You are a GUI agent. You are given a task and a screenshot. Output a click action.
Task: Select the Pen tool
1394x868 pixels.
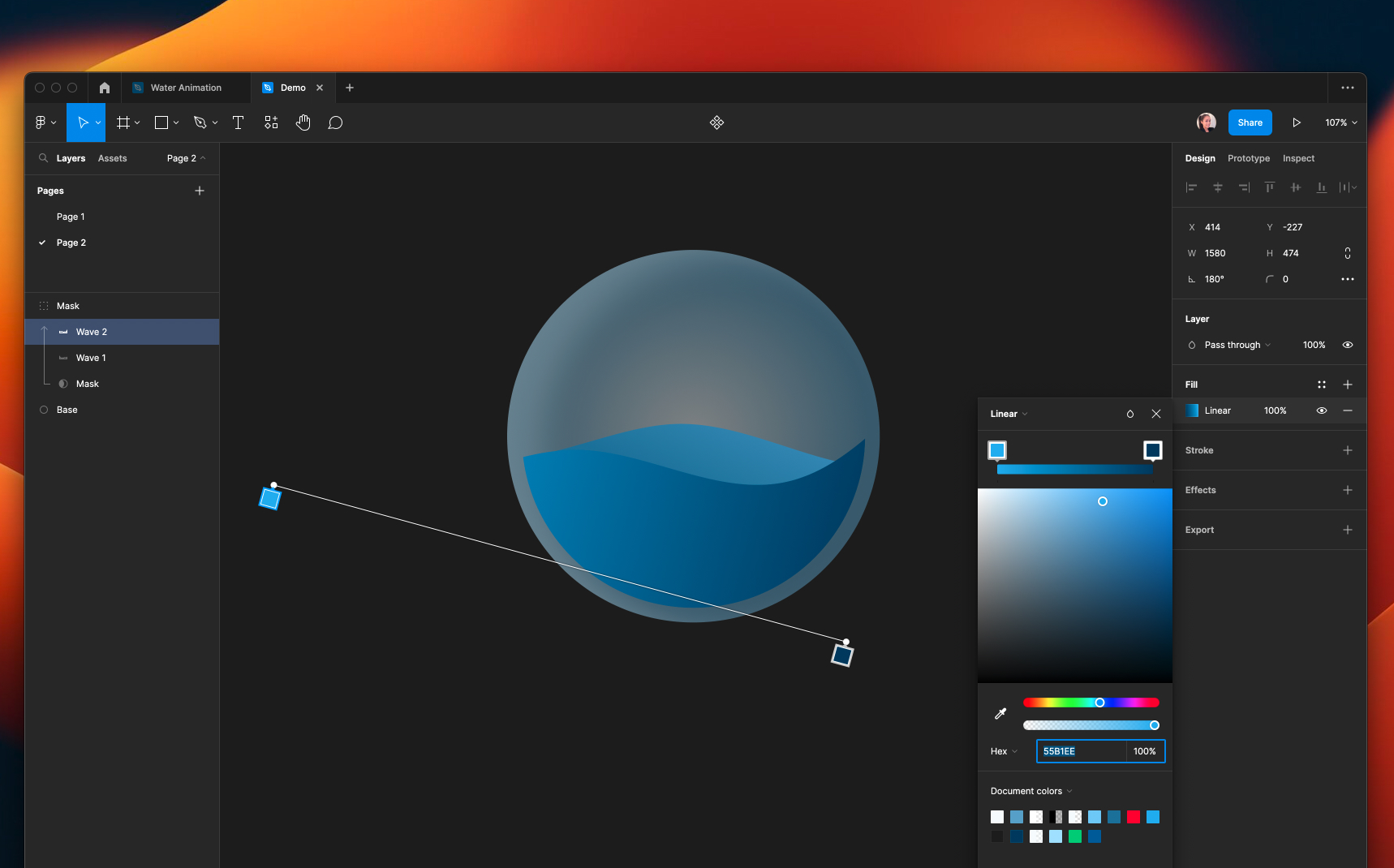[200, 122]
